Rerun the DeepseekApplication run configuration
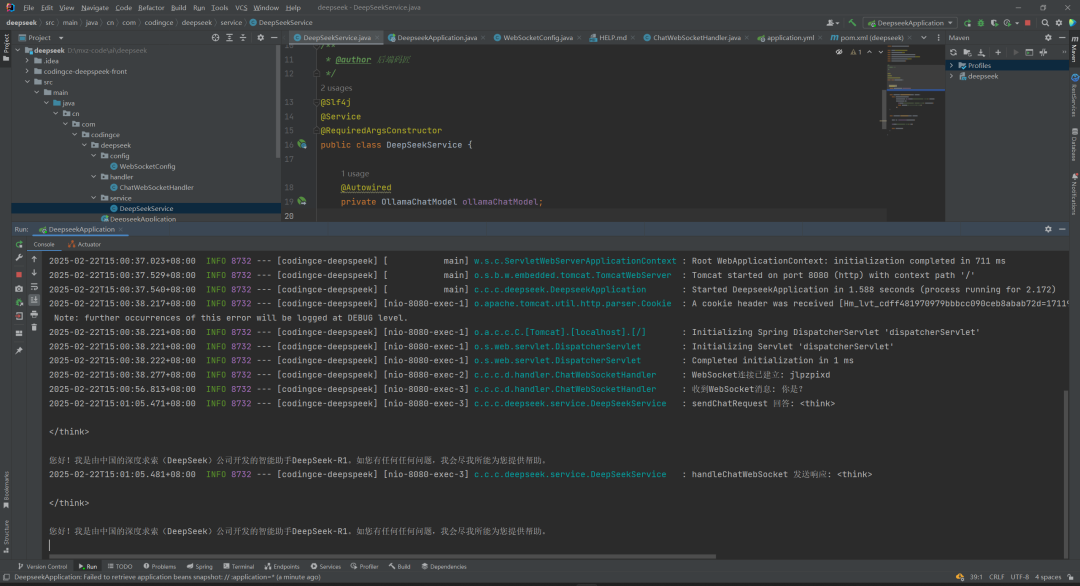This screenshot has height=586, width=1080. pos(968,22)
